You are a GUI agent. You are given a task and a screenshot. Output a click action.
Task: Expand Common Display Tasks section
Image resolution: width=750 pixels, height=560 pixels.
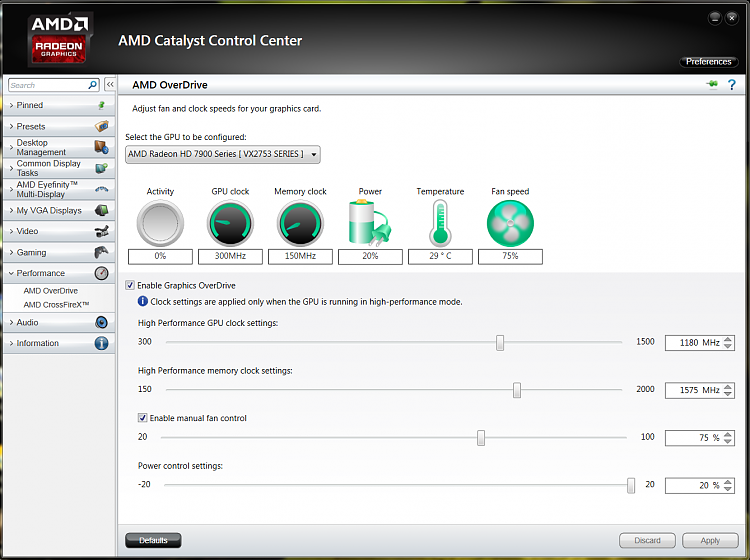pyautogui.click(x=59, y=168)
